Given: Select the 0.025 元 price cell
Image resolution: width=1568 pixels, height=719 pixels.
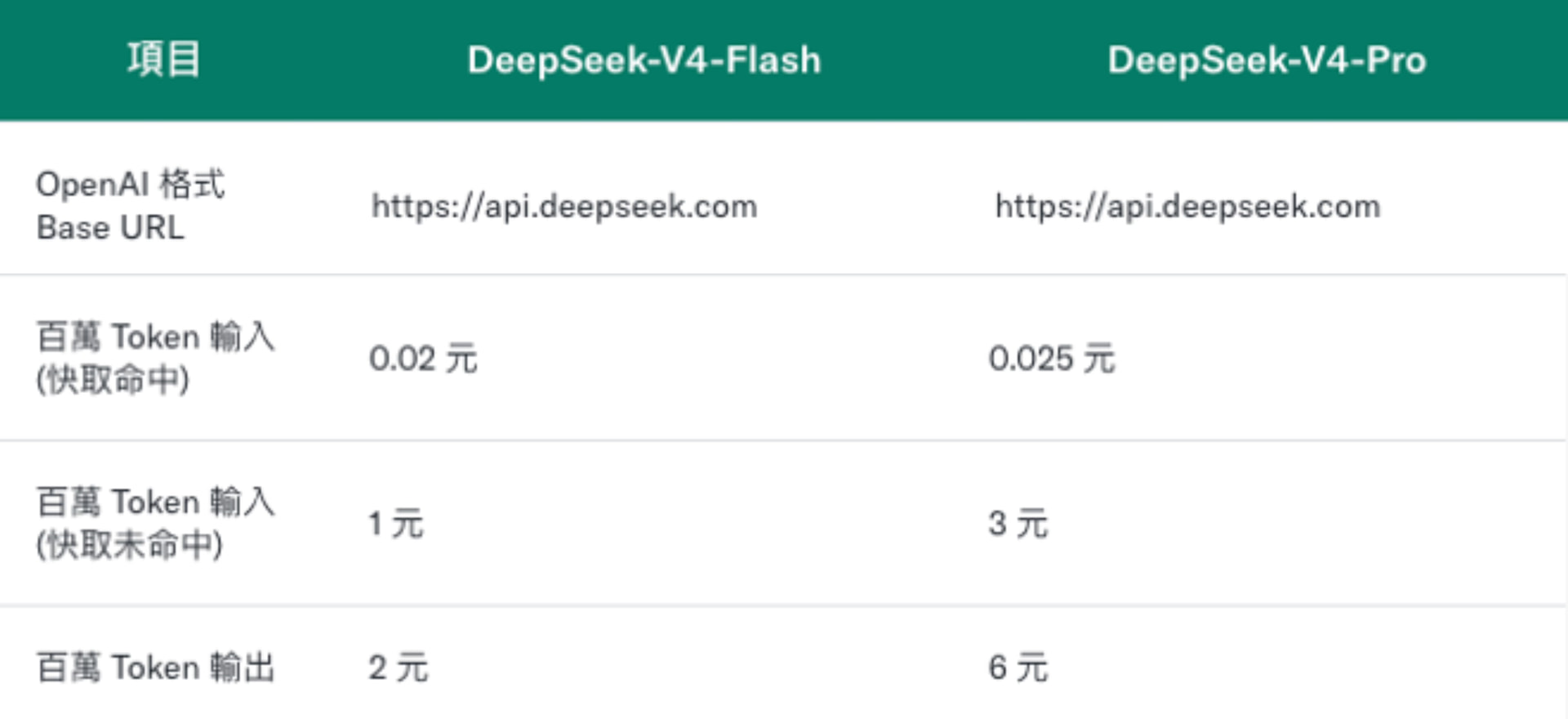Looking at the screenshot, I should pos(1052,359).
